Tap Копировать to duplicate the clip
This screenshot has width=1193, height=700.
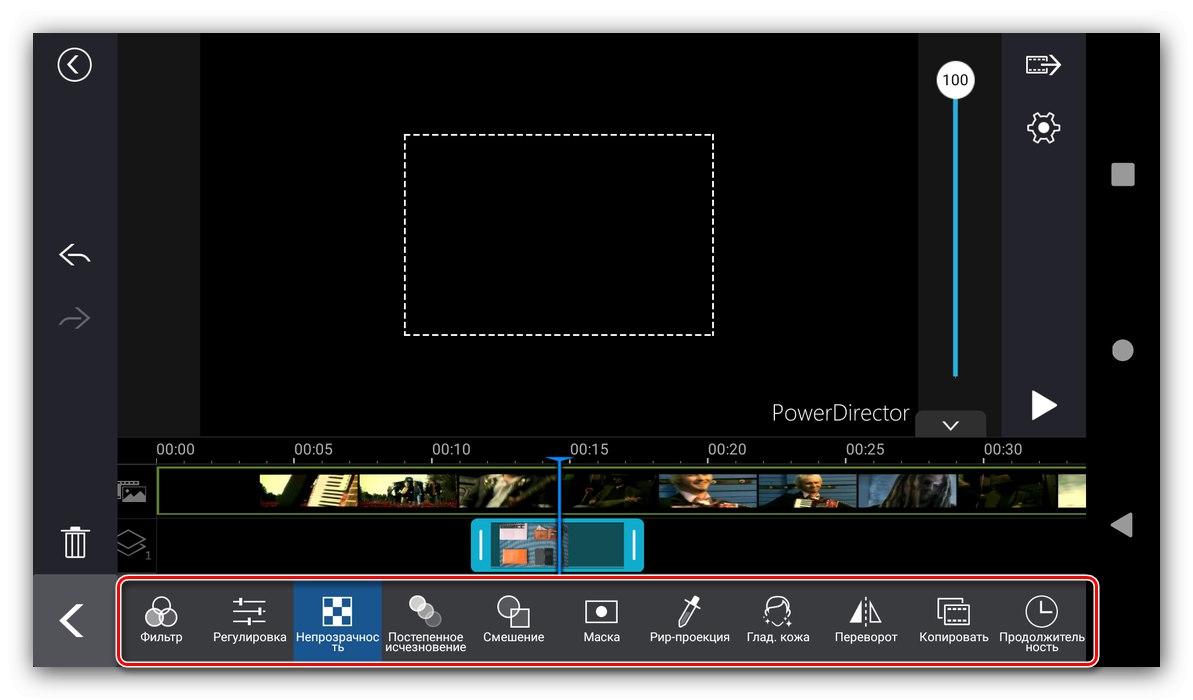click(953, 620)
